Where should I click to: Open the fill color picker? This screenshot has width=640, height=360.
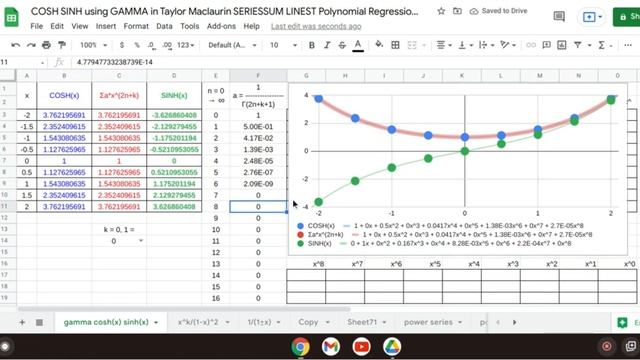379,44
